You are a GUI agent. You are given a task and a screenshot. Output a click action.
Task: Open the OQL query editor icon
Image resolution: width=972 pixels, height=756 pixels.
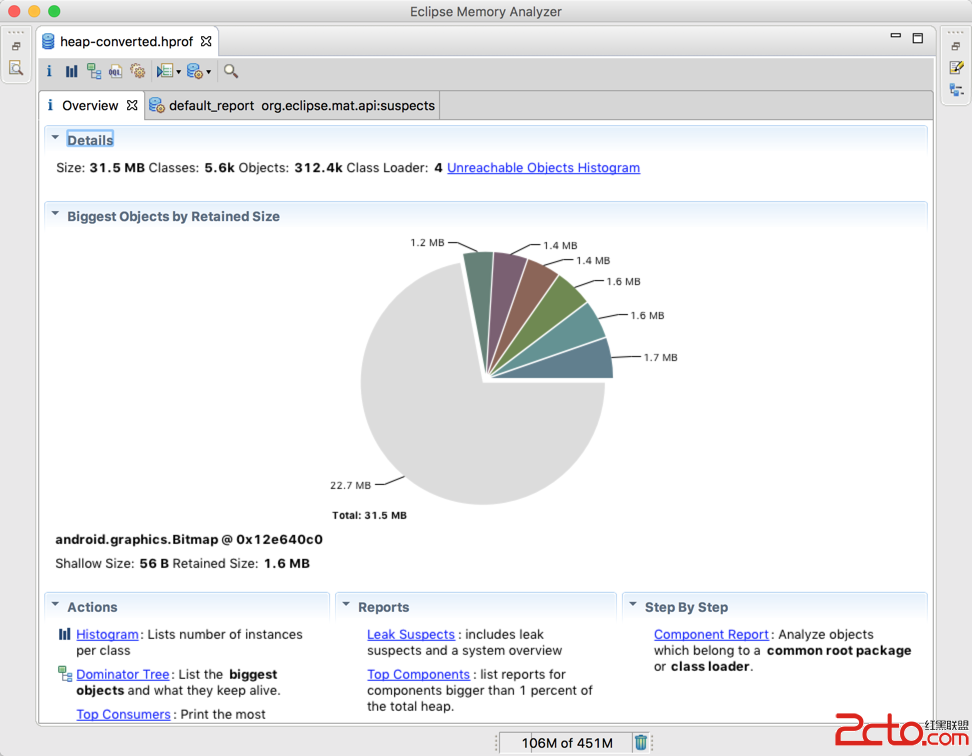tap(115, 71)
